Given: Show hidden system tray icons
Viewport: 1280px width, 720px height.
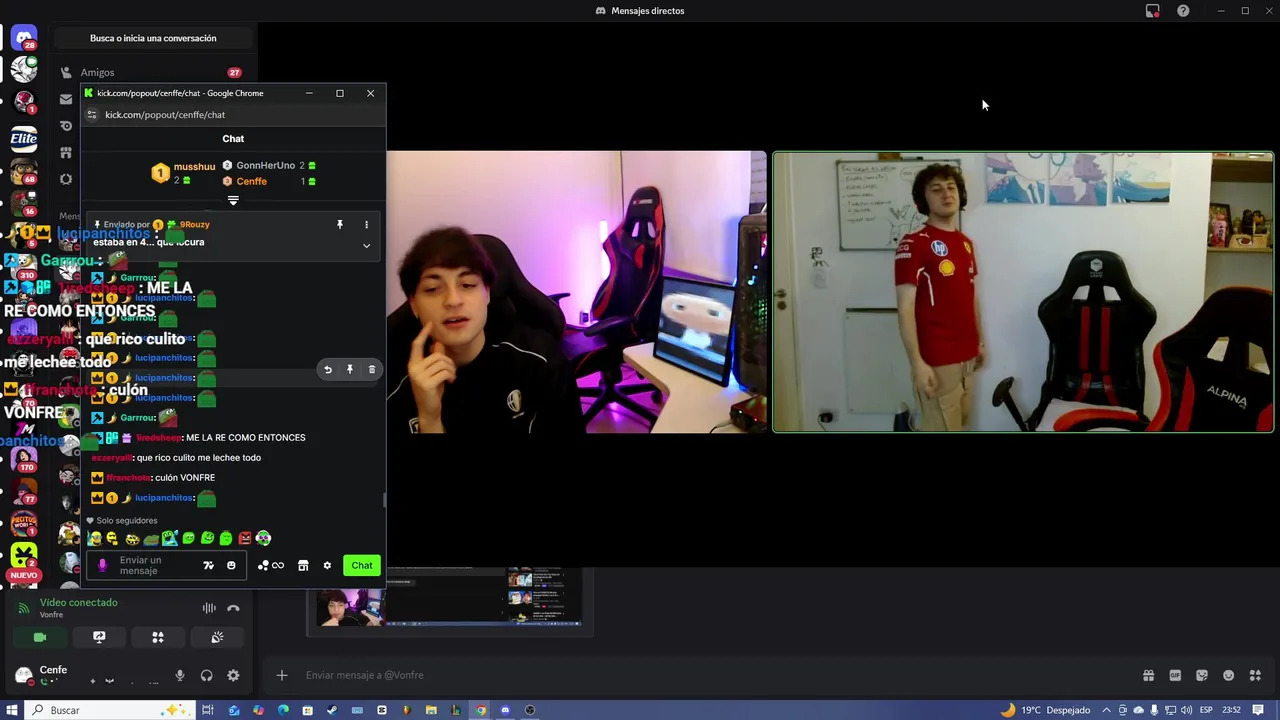Looking at the screenshot, I should 1107,710.
